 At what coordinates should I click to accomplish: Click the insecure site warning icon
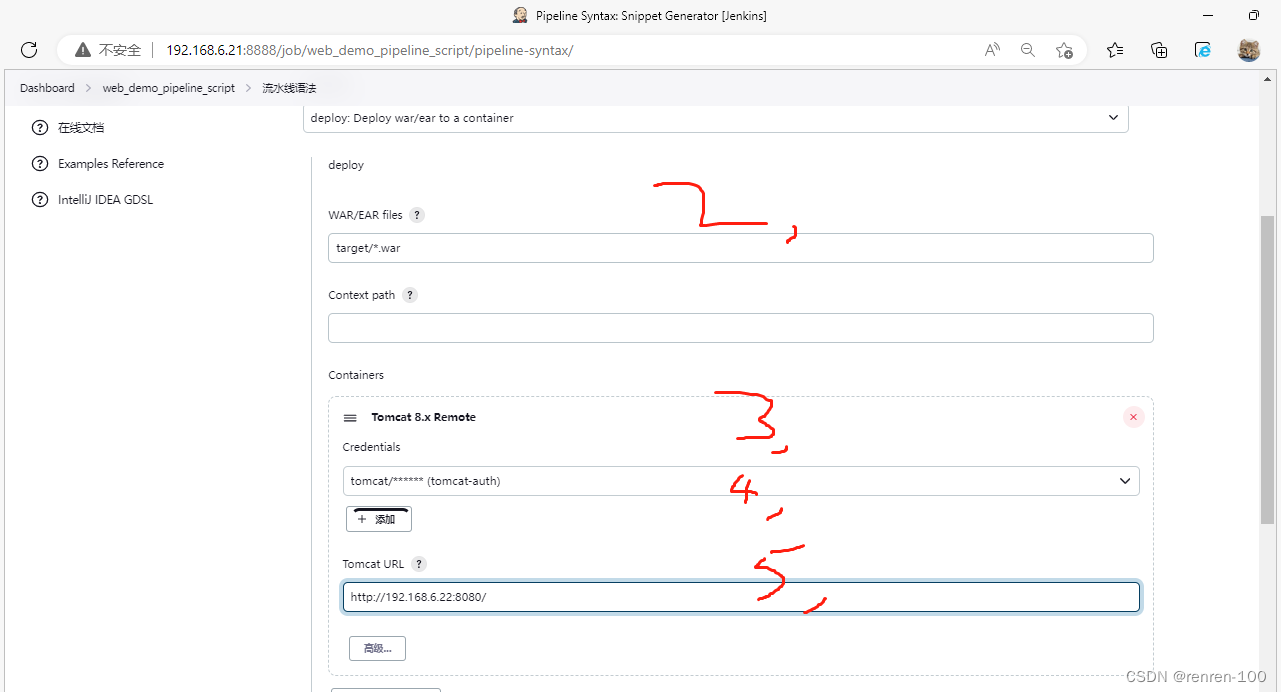(x=83, y=50)
